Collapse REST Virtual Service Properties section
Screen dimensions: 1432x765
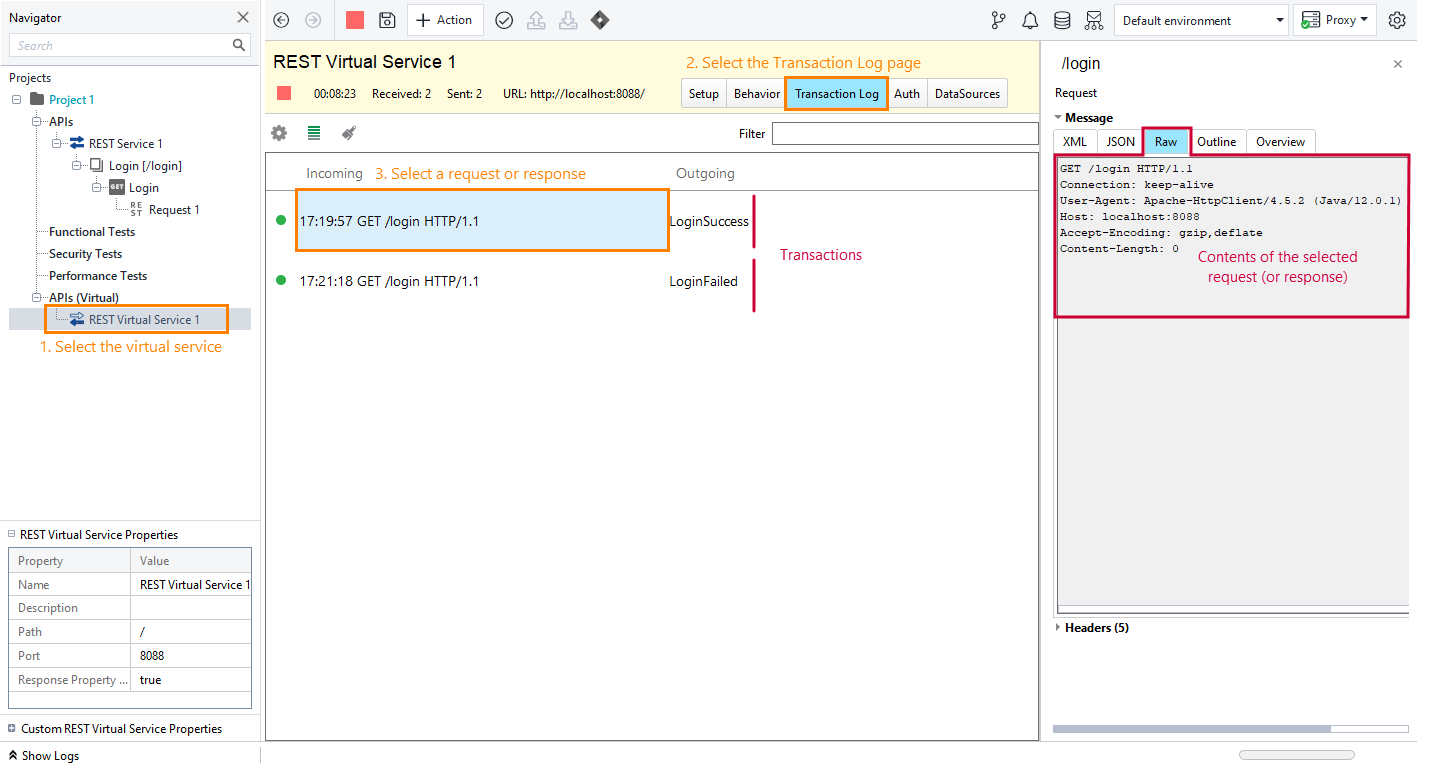pos(12,535)
